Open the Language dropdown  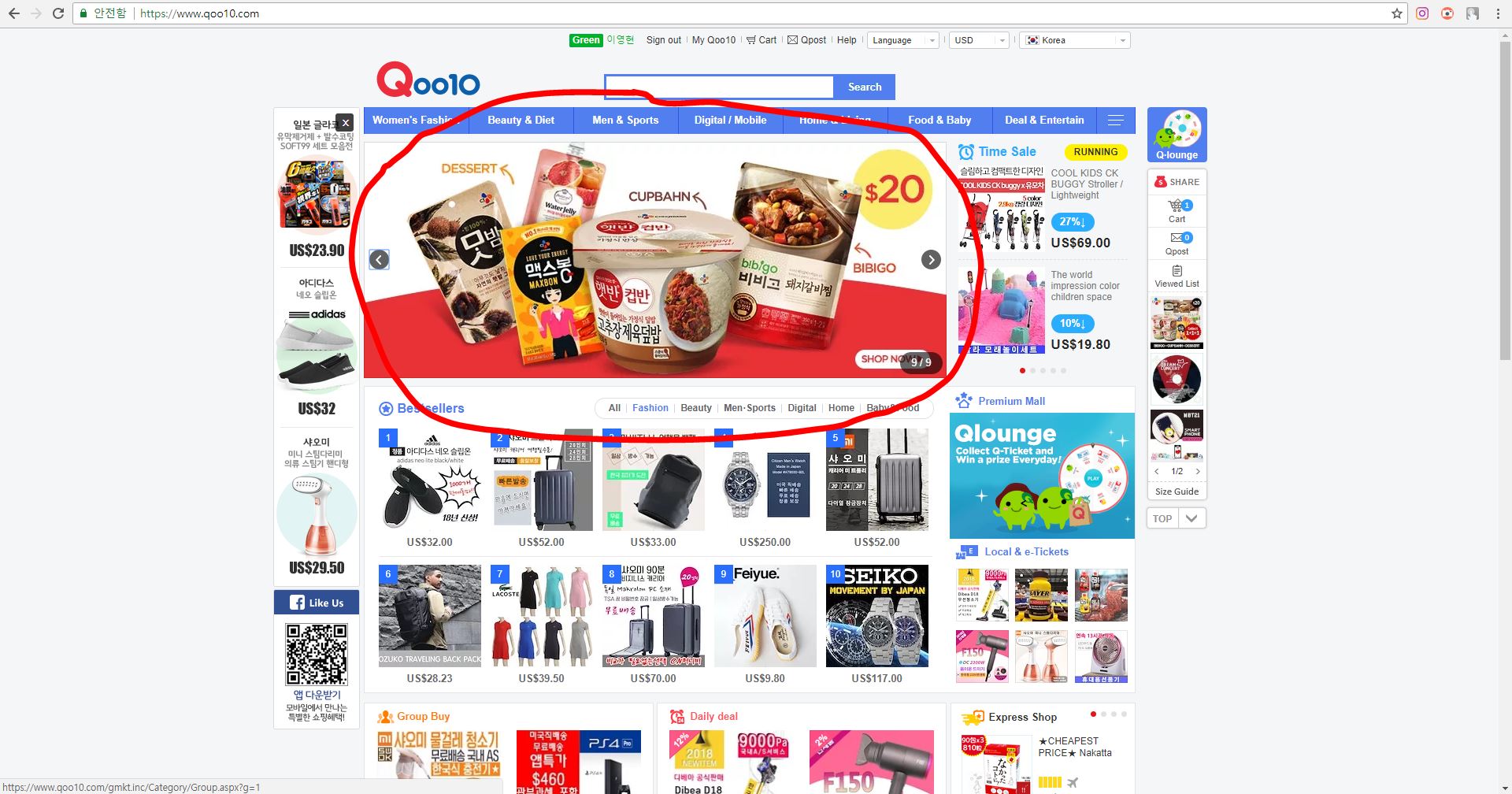[902, 40]
